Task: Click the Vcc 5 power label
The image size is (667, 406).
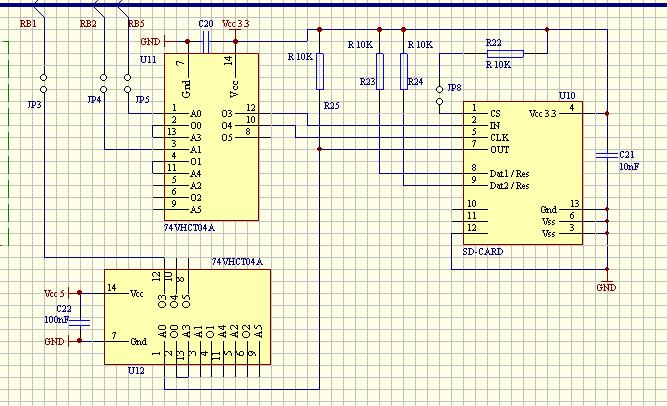Action: [x=54, y=294]
